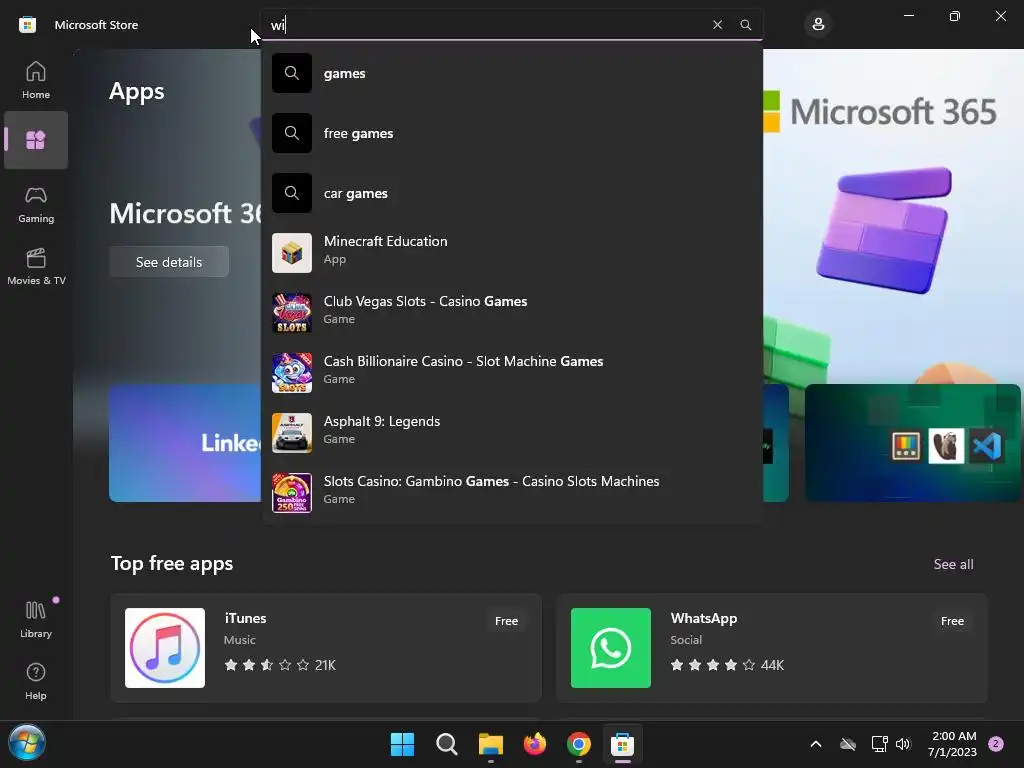Image resolution: width=1024 pixels, height=768 pixels.
Task: Click Microsoft Store taskbar icon
Action: click(x=622, y=744)
